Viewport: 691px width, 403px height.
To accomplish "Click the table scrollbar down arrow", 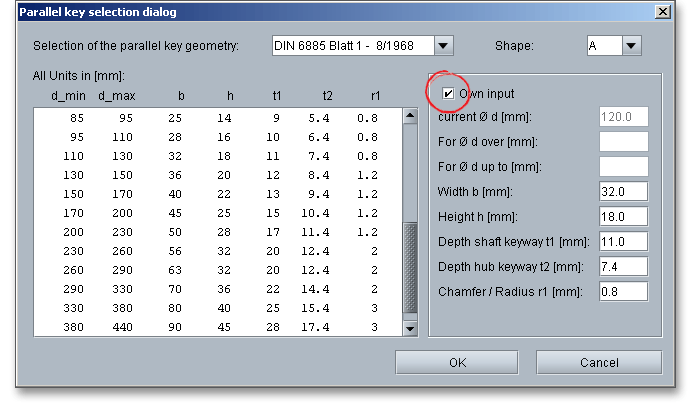I will coord(408,327).
